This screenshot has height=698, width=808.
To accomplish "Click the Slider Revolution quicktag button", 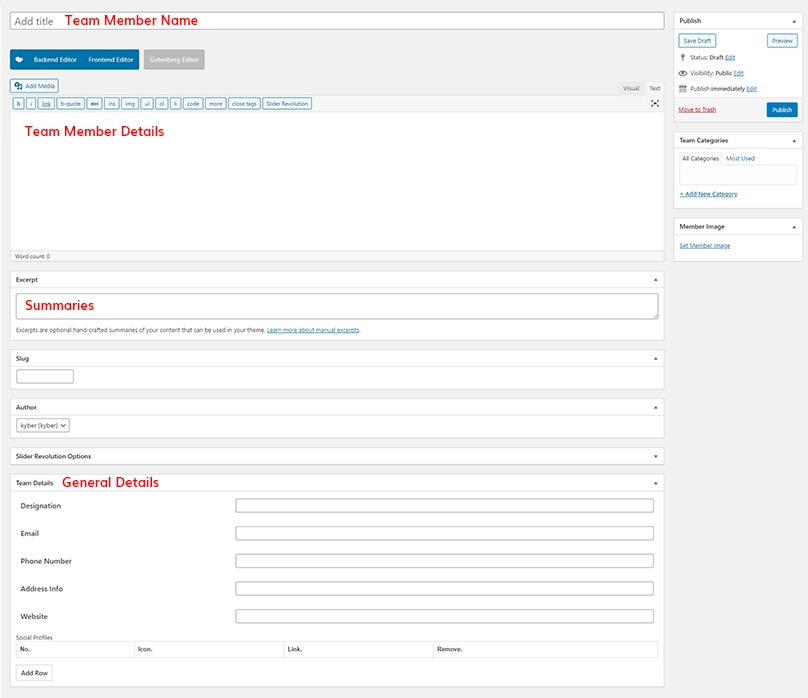I will [288, 103].
